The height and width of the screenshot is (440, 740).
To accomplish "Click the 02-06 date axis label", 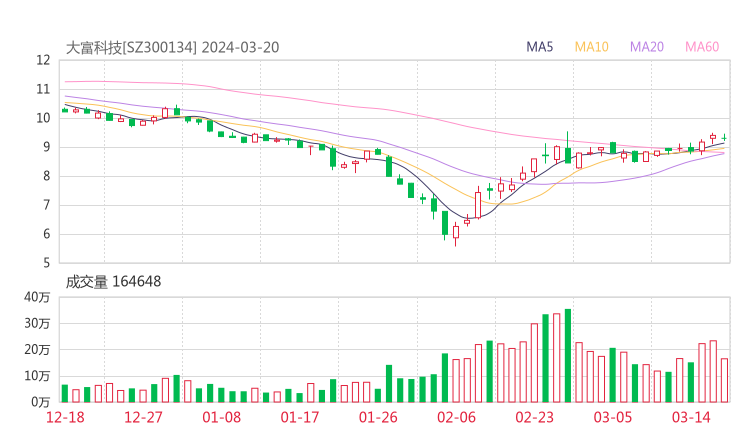I will pyautogui.click(x=456, y=417).
